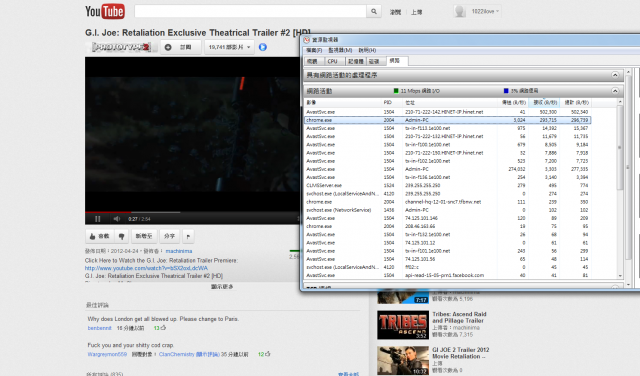Mute the video with the speaker icon
640x376 pixels.
[117, 219]
